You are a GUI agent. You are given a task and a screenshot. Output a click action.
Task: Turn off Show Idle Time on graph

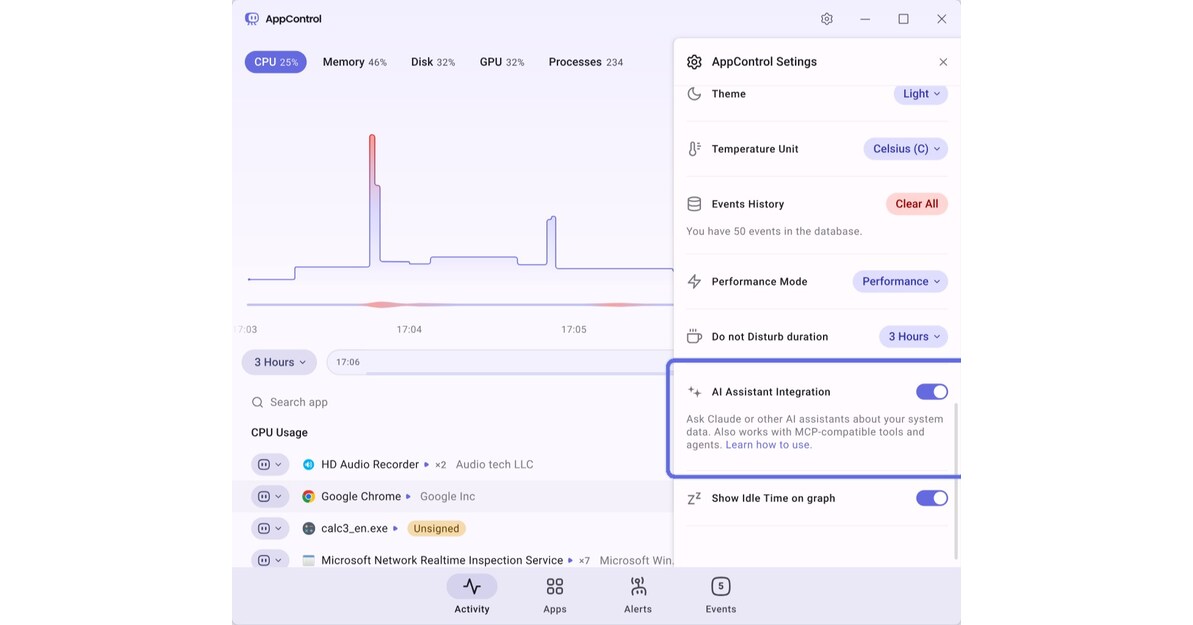(931, 497)
